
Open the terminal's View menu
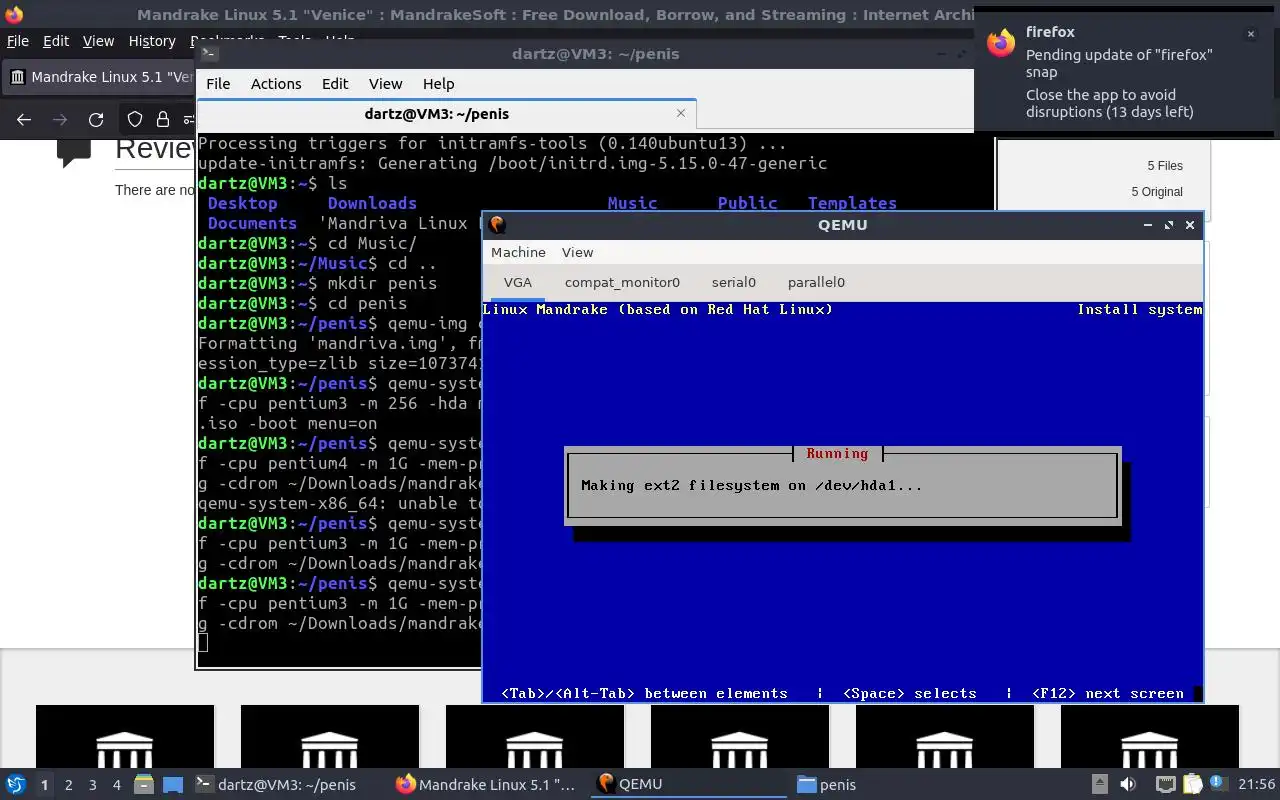click(x=385, y=84)
